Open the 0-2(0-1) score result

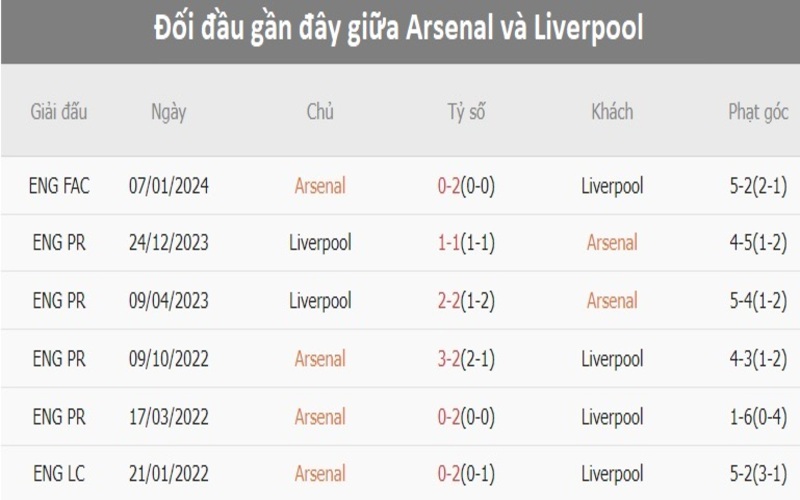tap(467, 474)
